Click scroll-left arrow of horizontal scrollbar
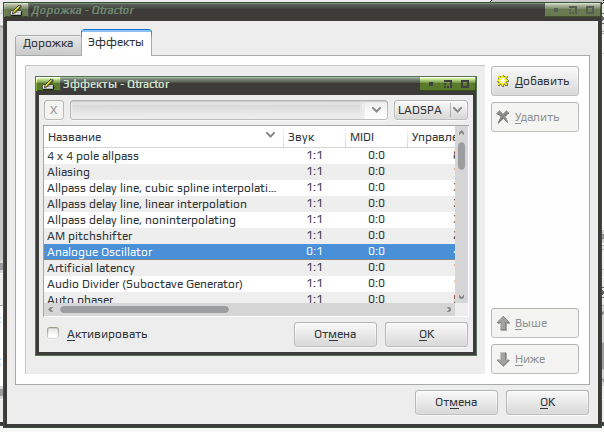 51,309
